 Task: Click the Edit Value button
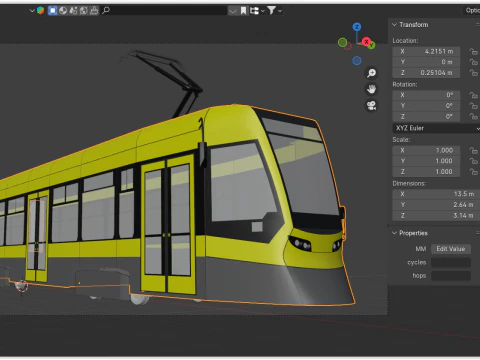click(x=451, y=249)
